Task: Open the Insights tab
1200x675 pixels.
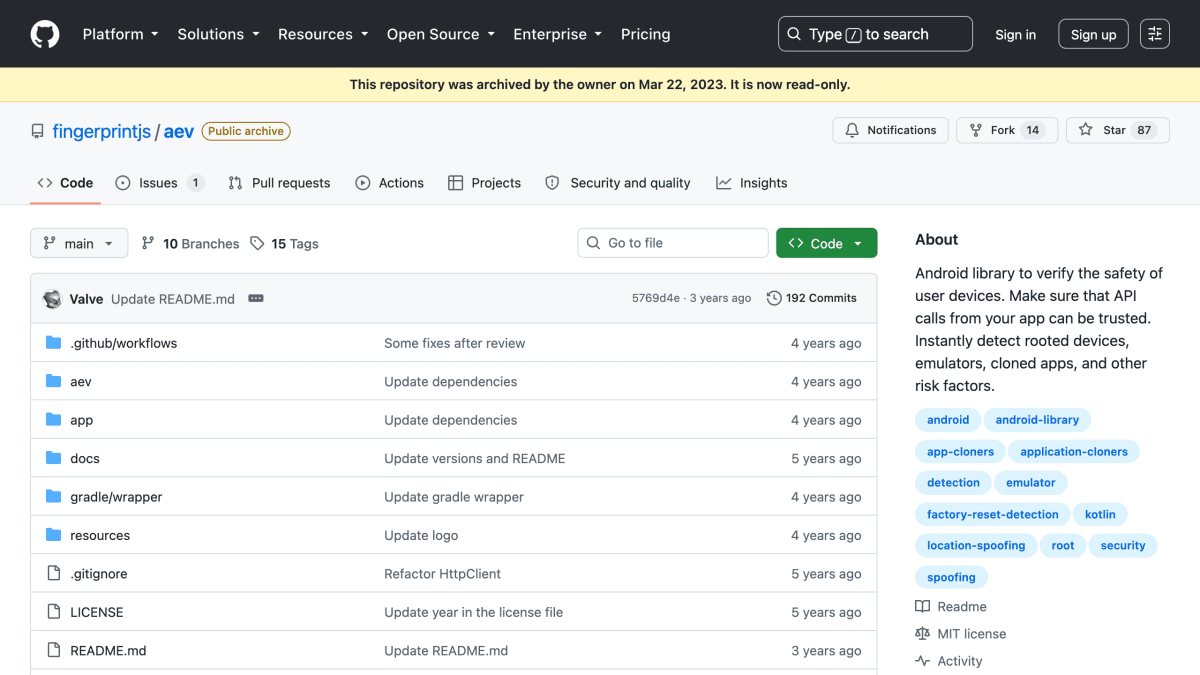Action: (x=752, y=183)
